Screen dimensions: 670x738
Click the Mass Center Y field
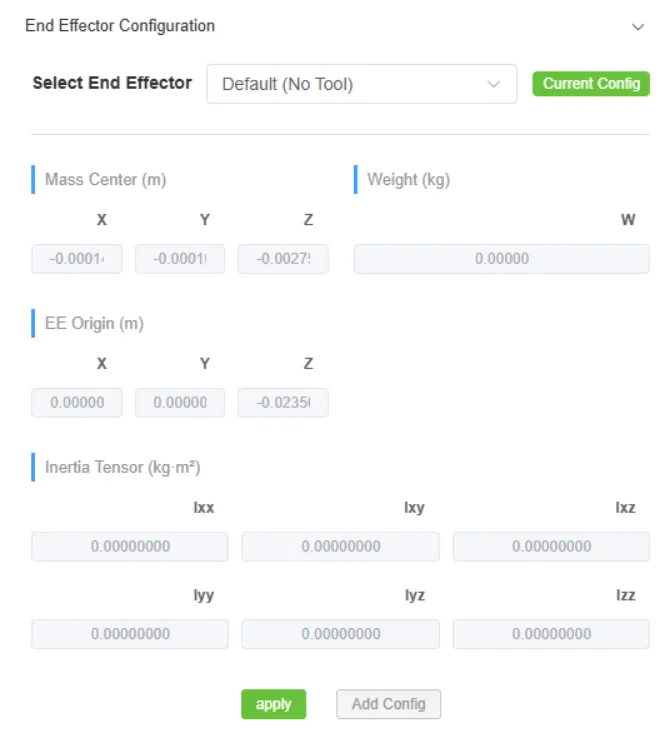point(180,259)
